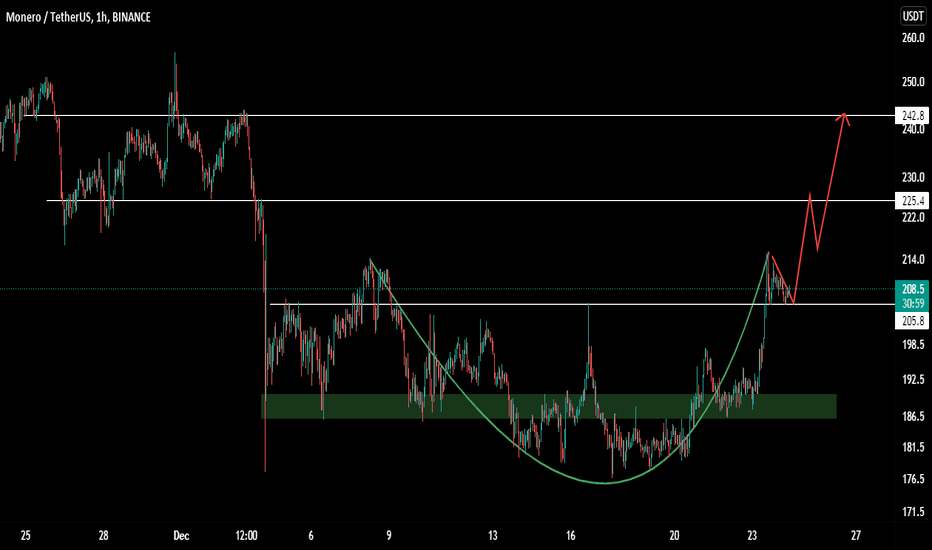Click the 25 date on time axis
Viewport: 932px width, 550px height.
[x=26, y=536]
